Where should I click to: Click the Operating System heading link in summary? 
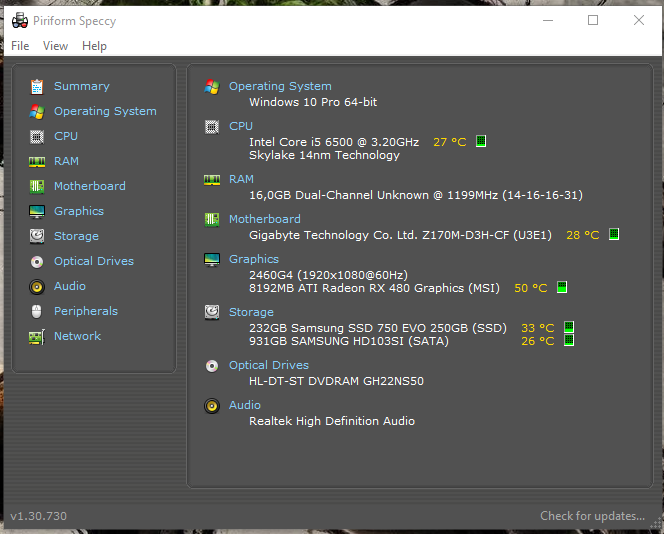280,86
